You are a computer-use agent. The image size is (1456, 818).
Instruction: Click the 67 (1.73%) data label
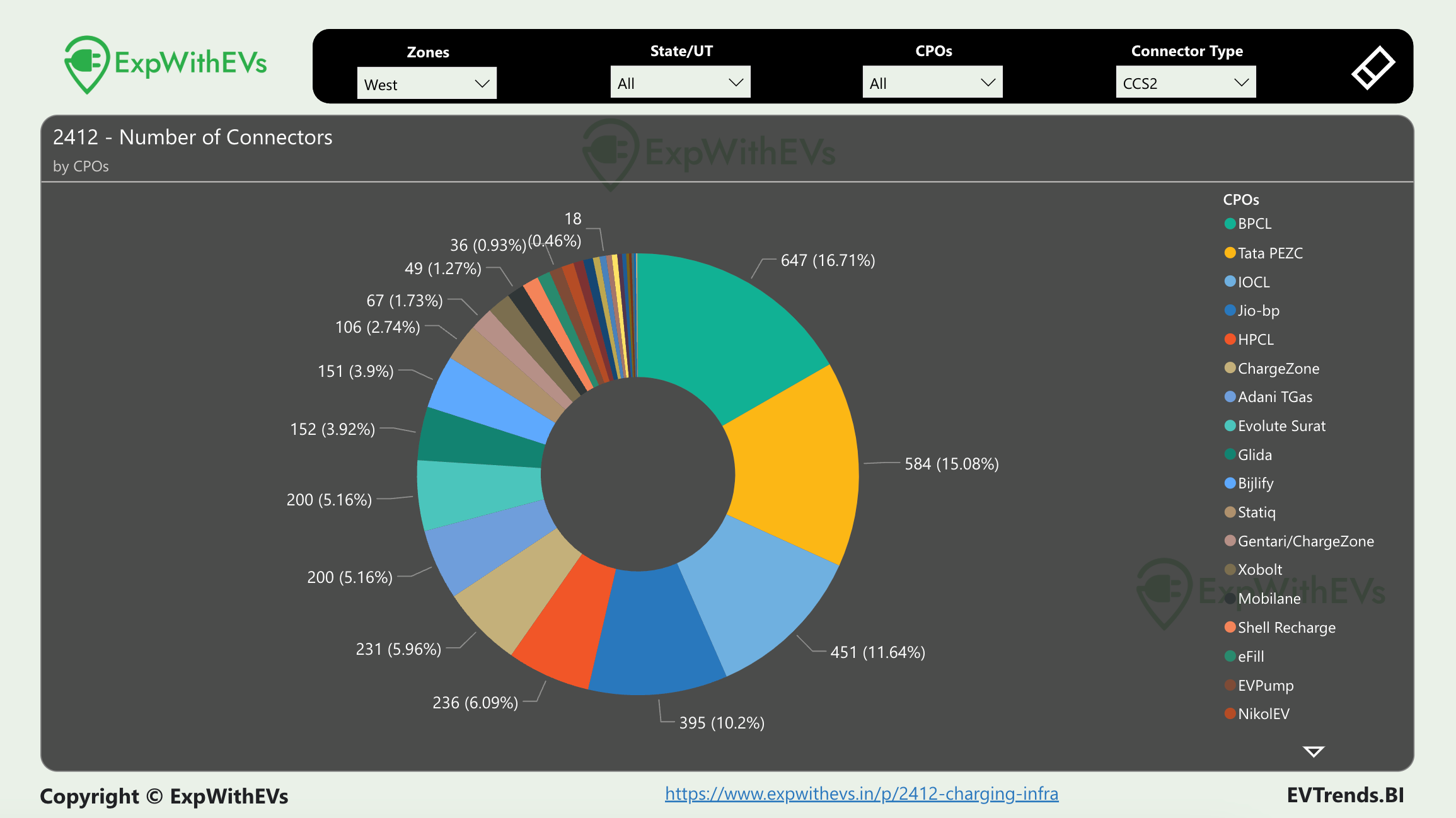pos(405,301)
